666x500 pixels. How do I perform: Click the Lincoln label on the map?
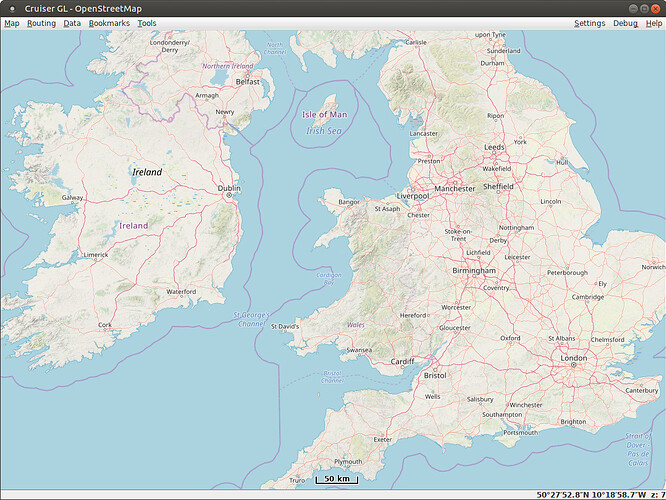pyautogui.click(x=551, y=201)
